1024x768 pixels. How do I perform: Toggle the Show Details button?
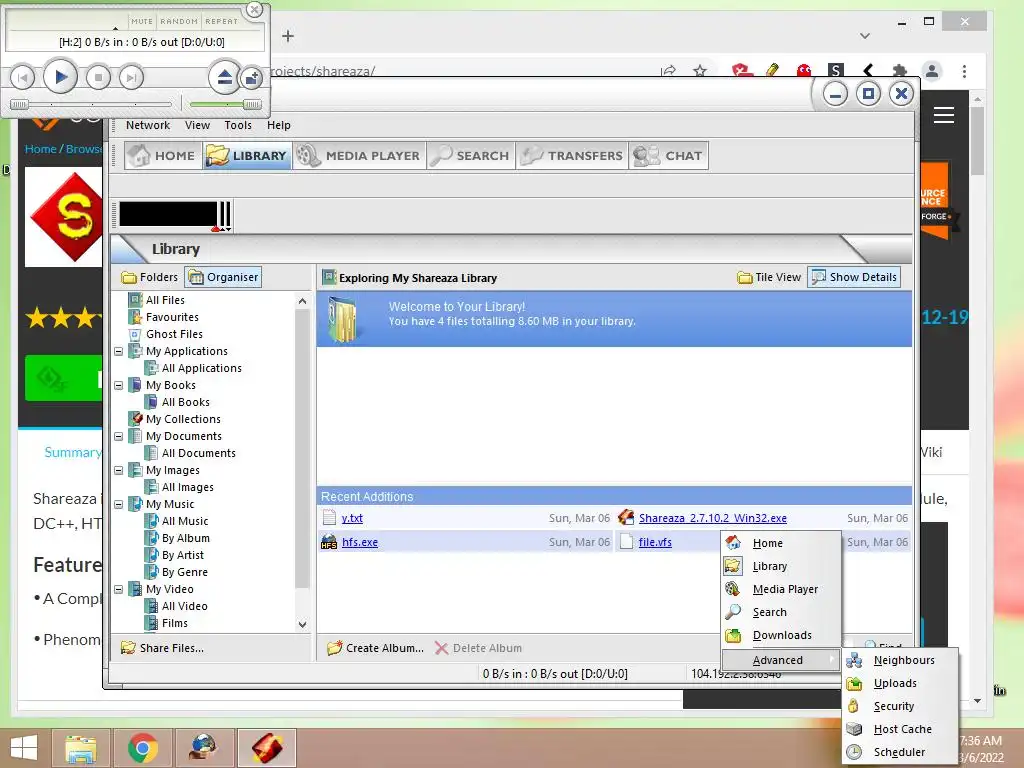coord(854,277)
